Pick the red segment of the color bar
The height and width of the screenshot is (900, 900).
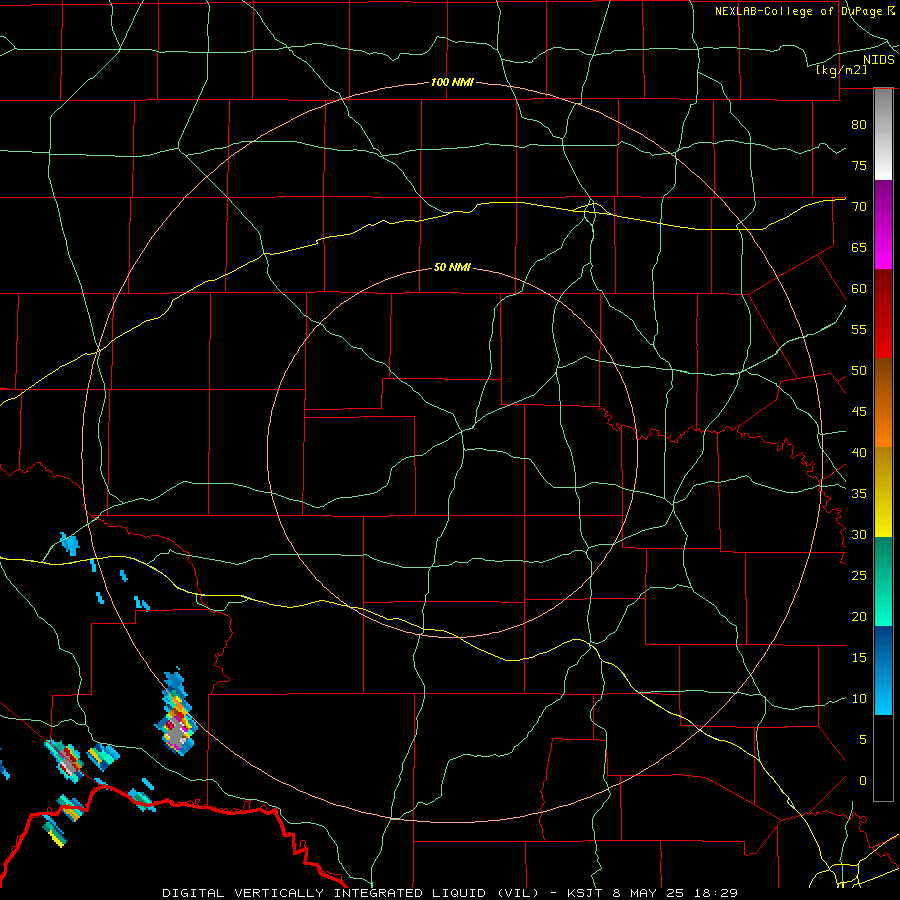click(x=883, y=314)
